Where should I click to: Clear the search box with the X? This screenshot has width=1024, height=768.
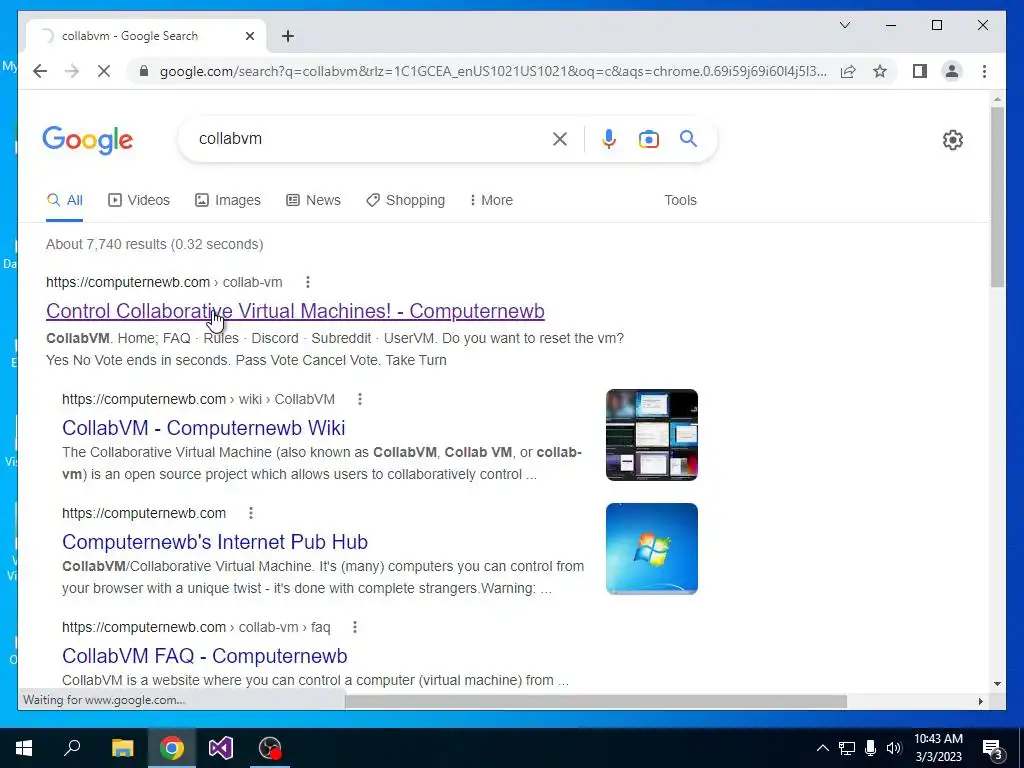pyautogui.click(x=560, y=138)
